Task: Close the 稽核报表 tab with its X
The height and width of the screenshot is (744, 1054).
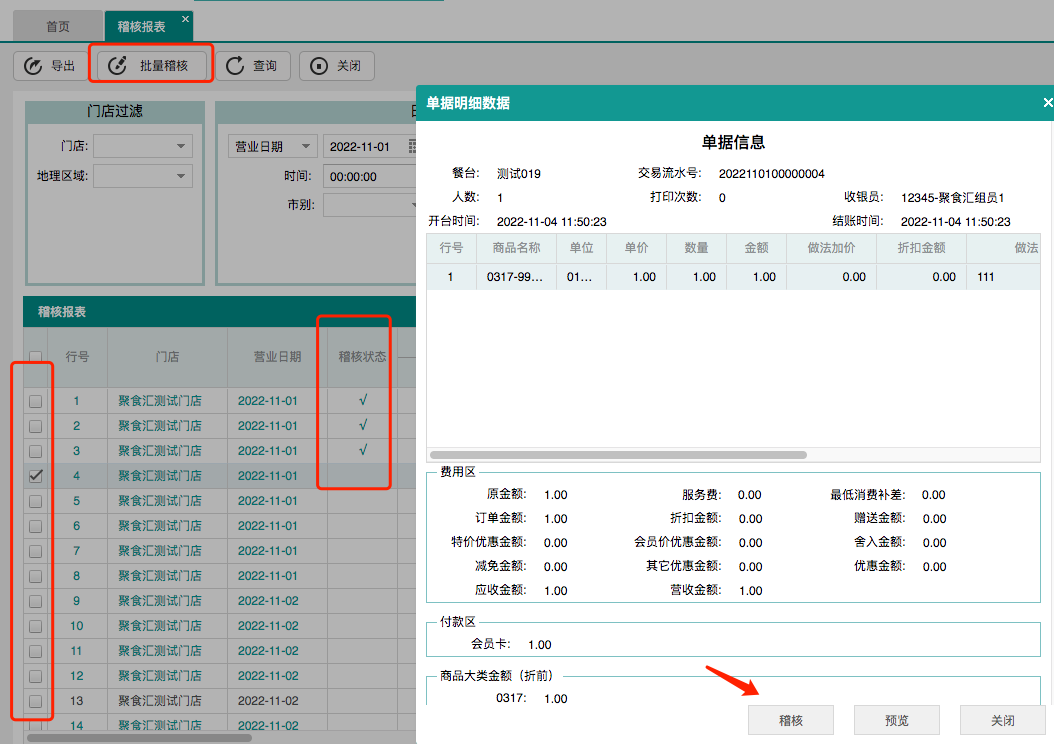Action: tap(185, 19)
